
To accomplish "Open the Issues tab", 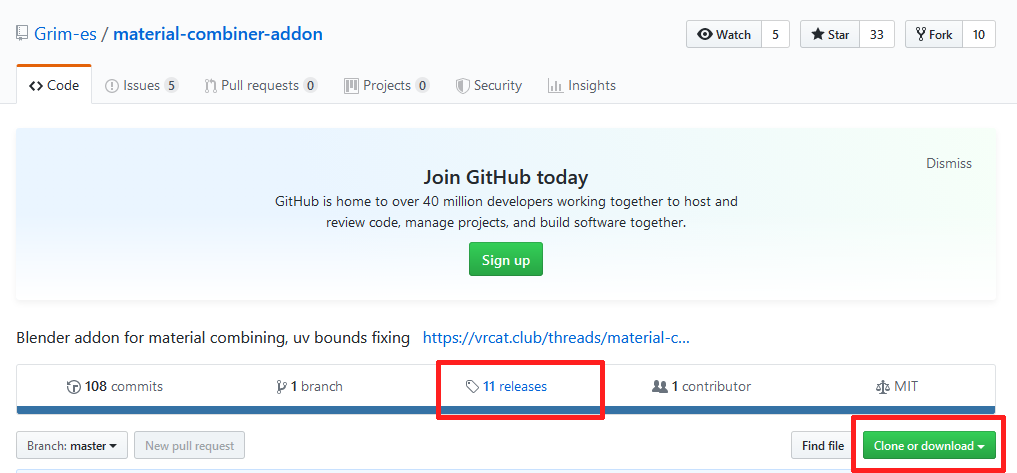I will [x=141, y=86].
